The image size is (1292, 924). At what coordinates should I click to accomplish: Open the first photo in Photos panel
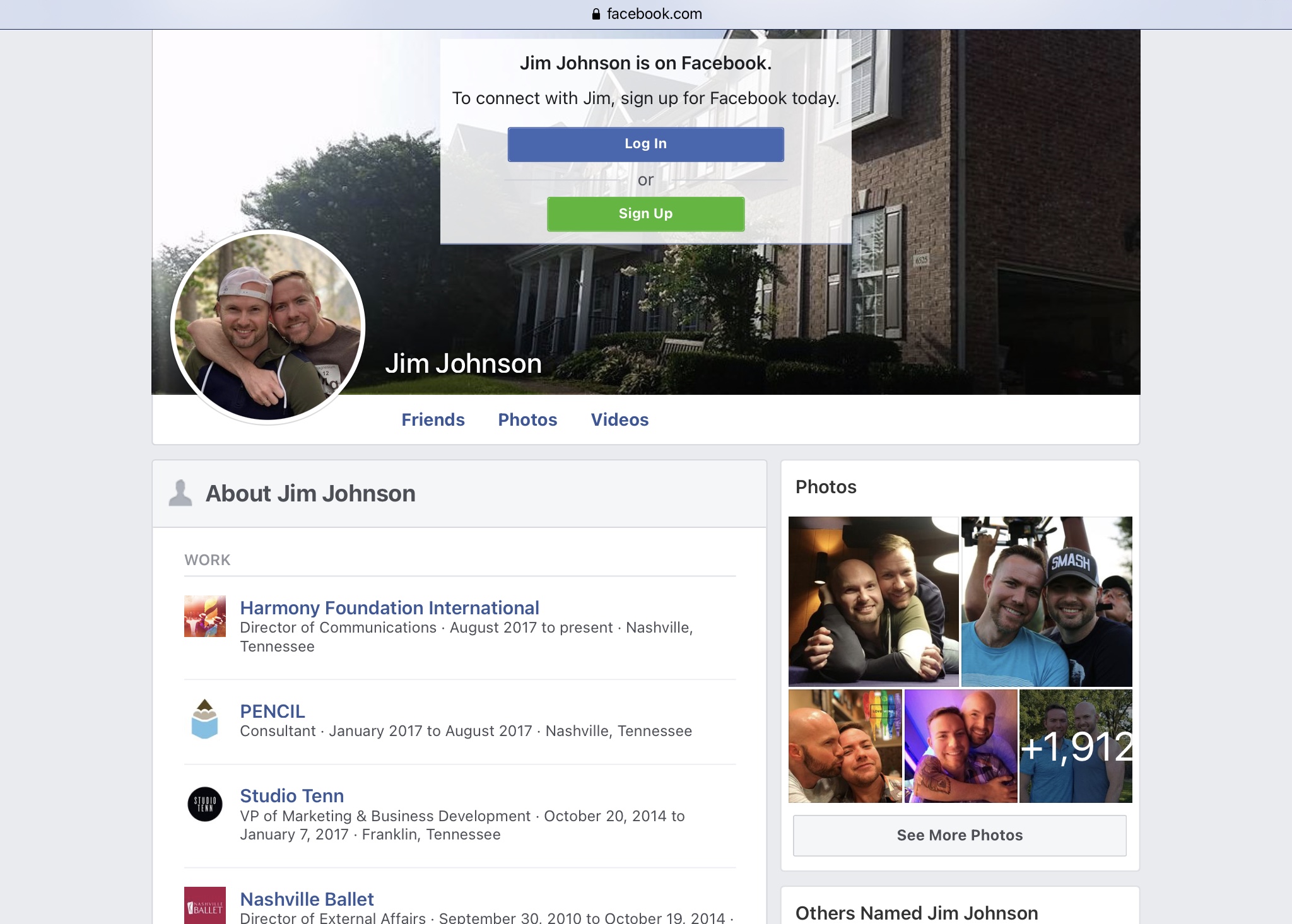[873, 601]
